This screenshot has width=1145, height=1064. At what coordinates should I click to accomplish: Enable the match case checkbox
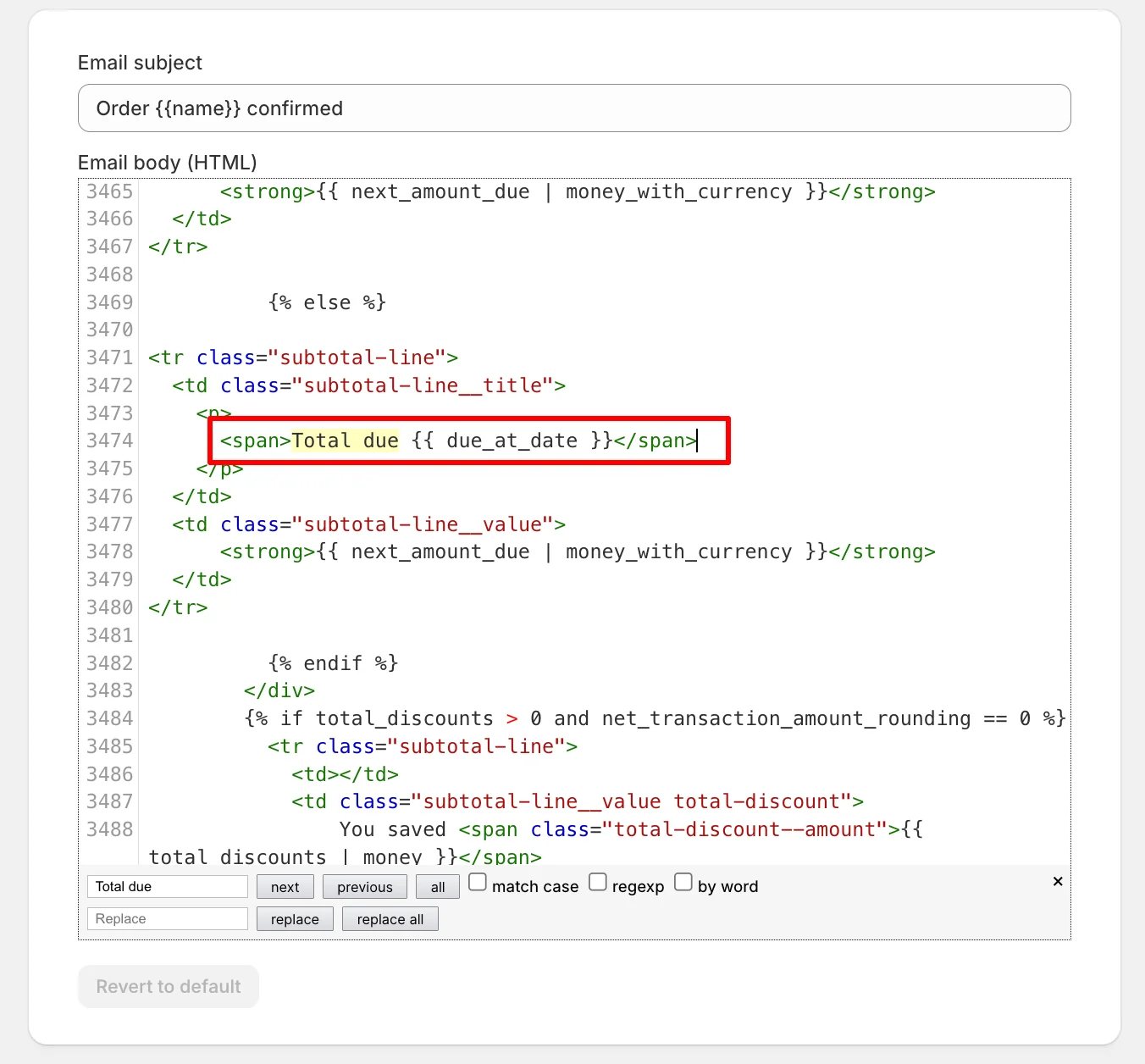(478, 882)
